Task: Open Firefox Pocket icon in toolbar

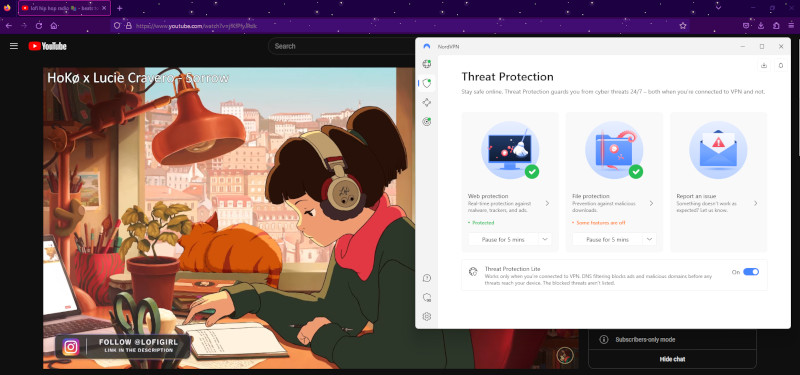Action: pos(746,26)
